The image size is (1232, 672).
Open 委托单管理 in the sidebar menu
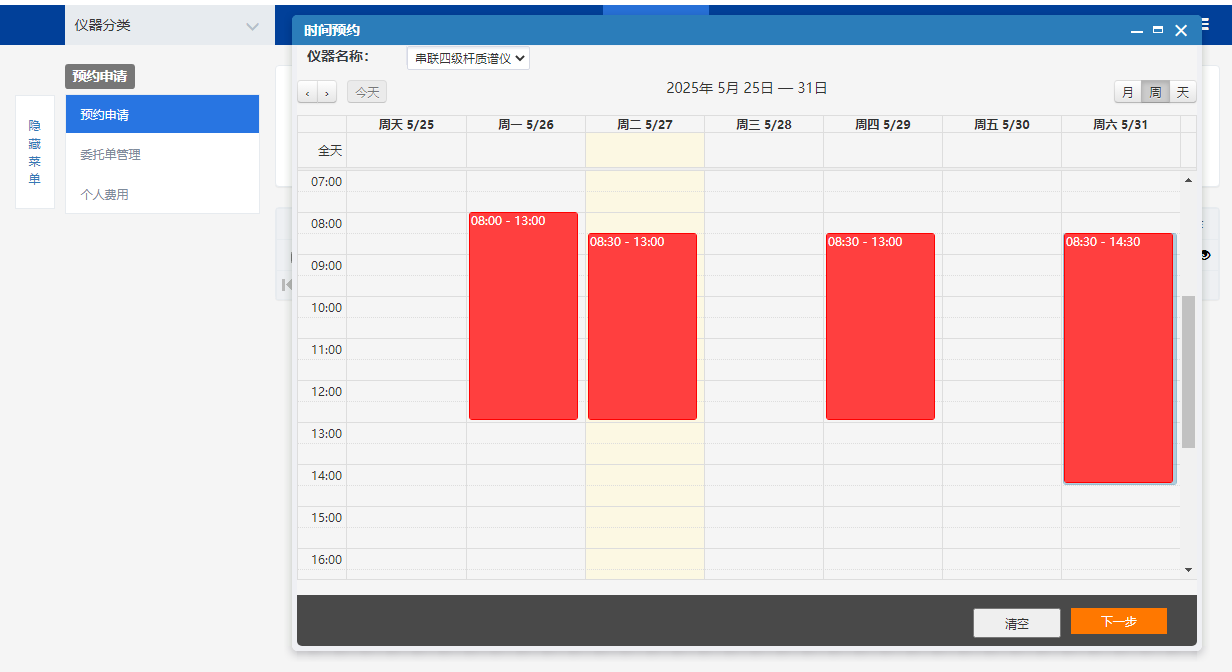[110, 155]
